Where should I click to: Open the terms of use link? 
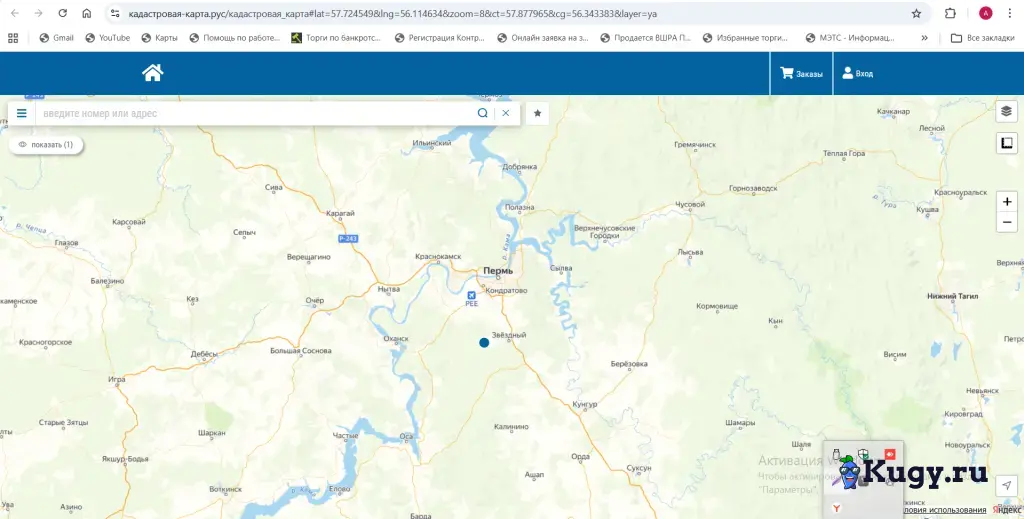point(945,510)
